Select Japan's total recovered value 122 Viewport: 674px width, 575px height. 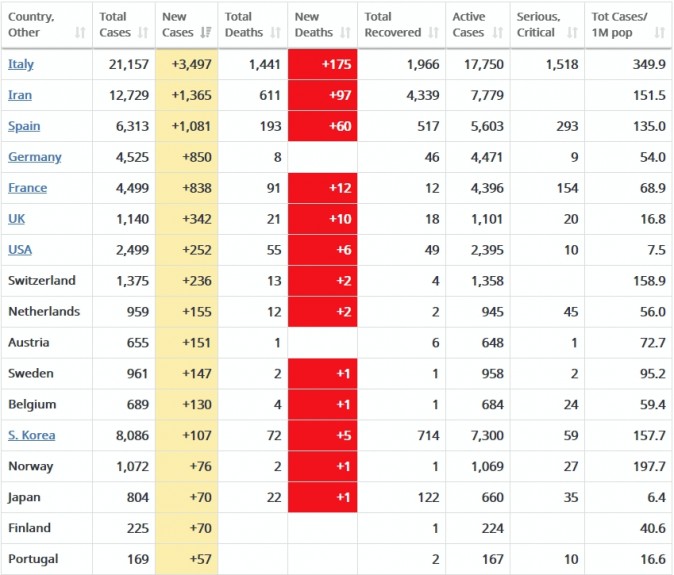click(x=429, y=498)
